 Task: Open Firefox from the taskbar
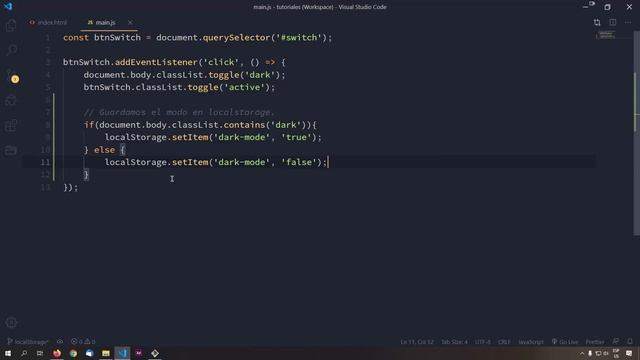tap(57, 353)
